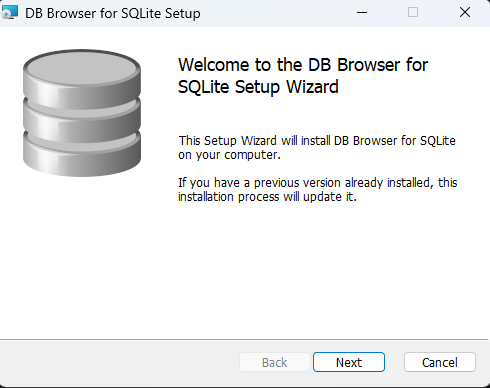Click the disabled maximize button
The width and height of the screenshot is (490, 388).
pyautogui.click(x=413, y=12)
